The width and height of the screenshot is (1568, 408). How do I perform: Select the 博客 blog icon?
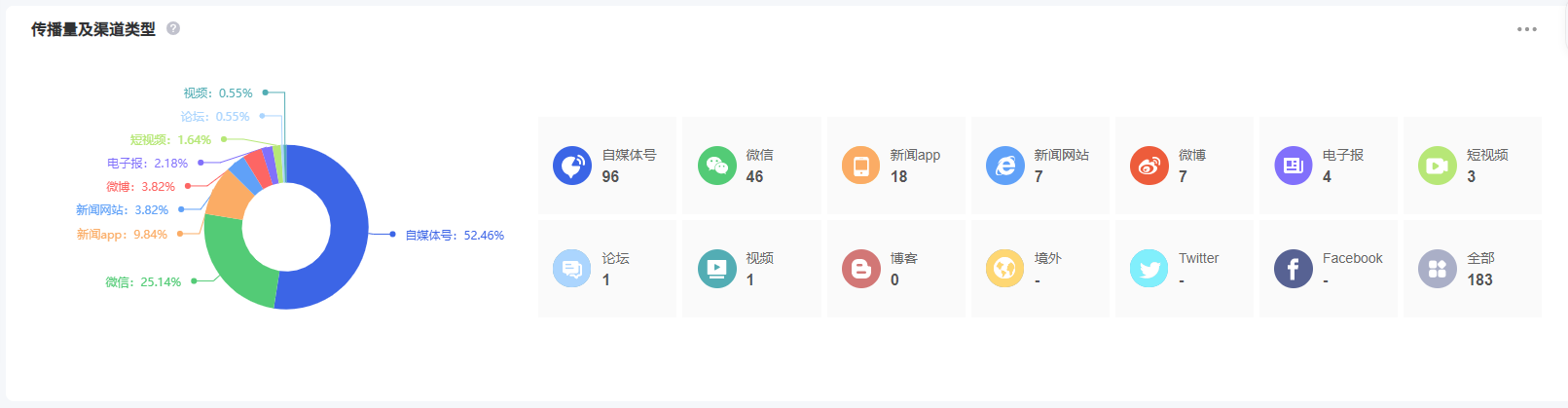click(860, 269)
